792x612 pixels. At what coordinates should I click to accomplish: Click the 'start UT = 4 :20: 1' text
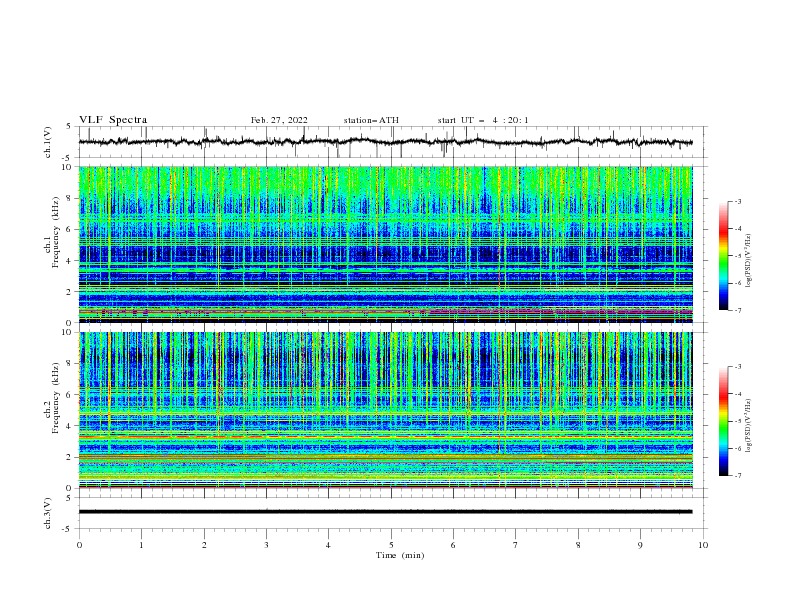point(483,120)
